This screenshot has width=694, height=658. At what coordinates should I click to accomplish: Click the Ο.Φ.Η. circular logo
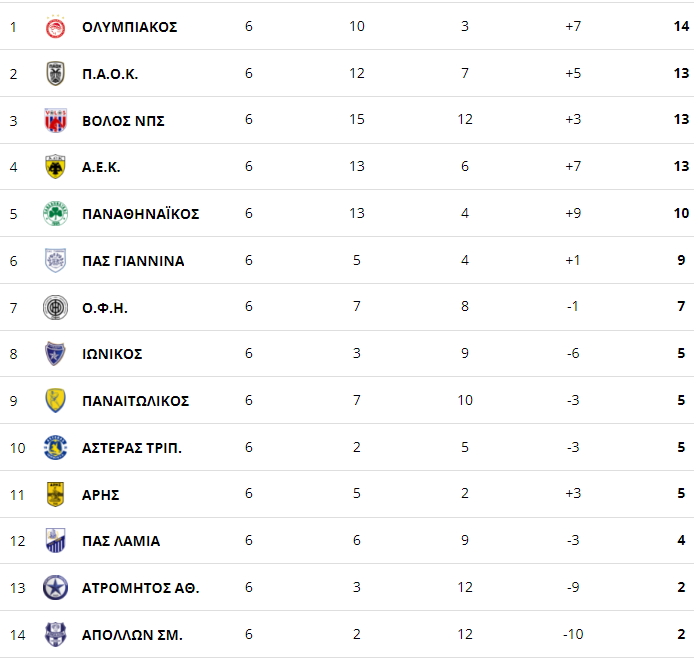[x=55, y=308]
